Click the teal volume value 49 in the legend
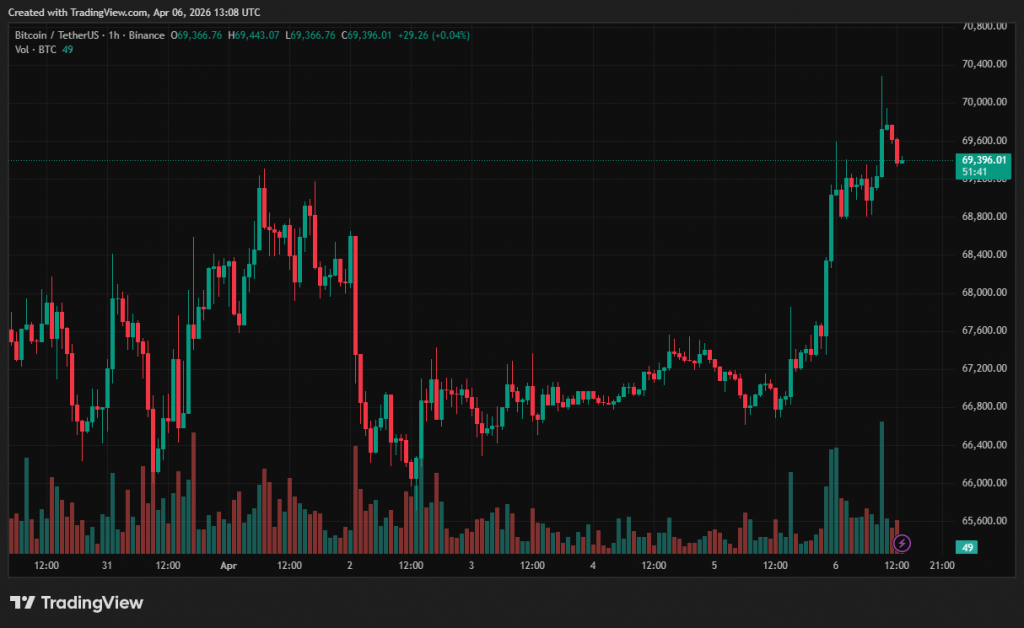1024x628 pixels. [x=68, y=49]
